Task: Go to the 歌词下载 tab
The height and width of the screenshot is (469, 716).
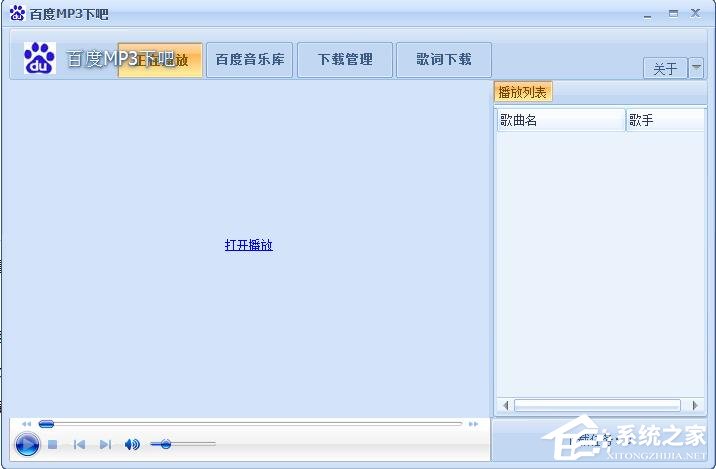Action: point(444,60)
